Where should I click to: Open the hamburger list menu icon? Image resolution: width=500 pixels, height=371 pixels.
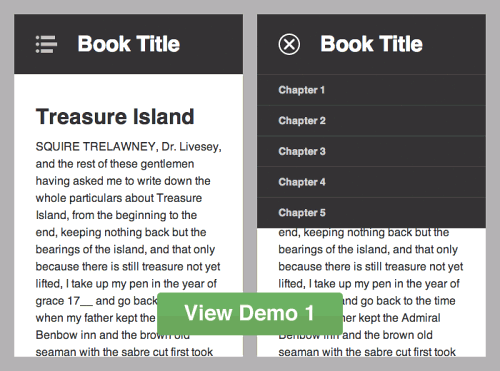[x=46, y=44]
